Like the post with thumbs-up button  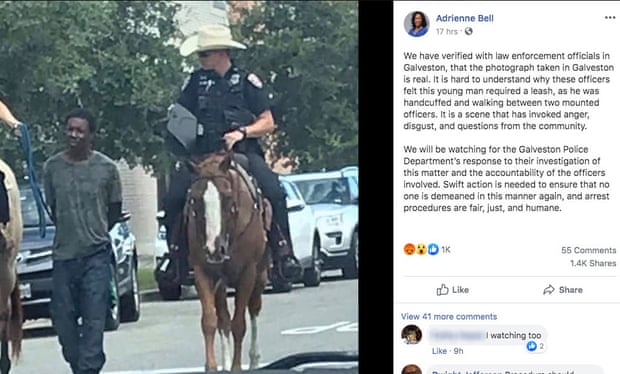tap(453, 290)
